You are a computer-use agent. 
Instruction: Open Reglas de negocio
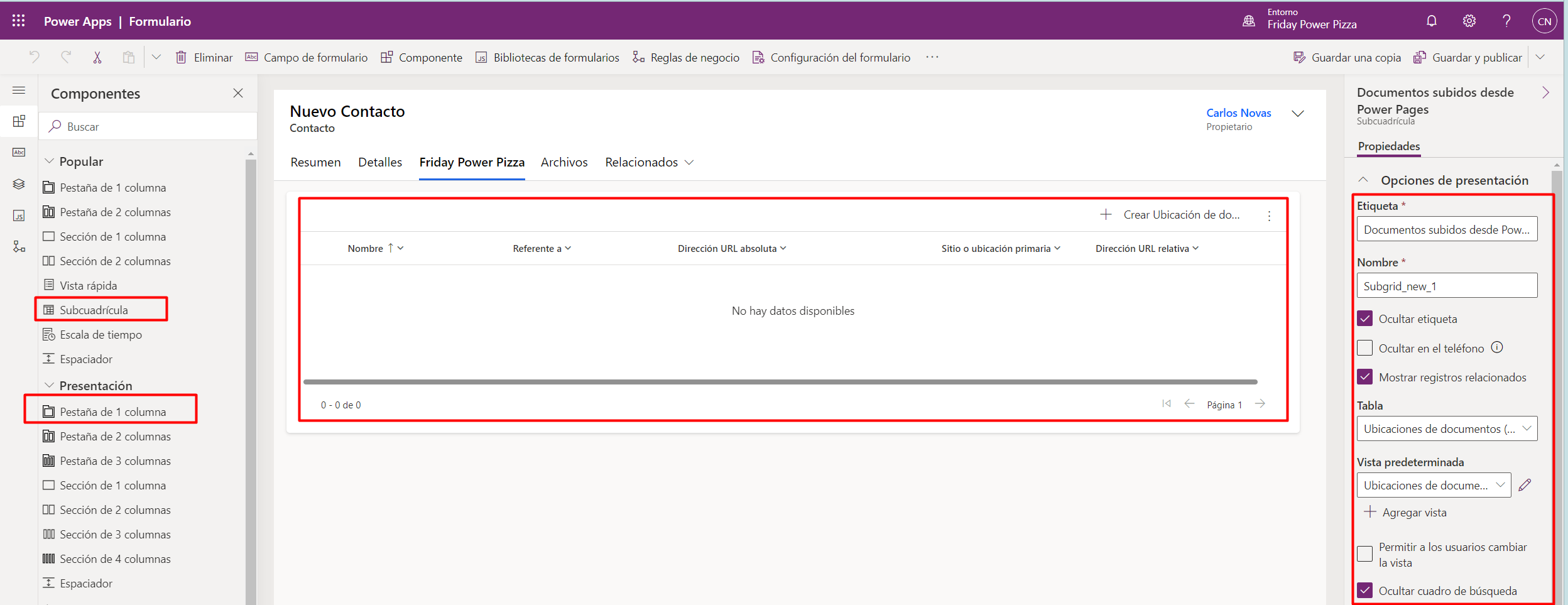click(686, 57)
